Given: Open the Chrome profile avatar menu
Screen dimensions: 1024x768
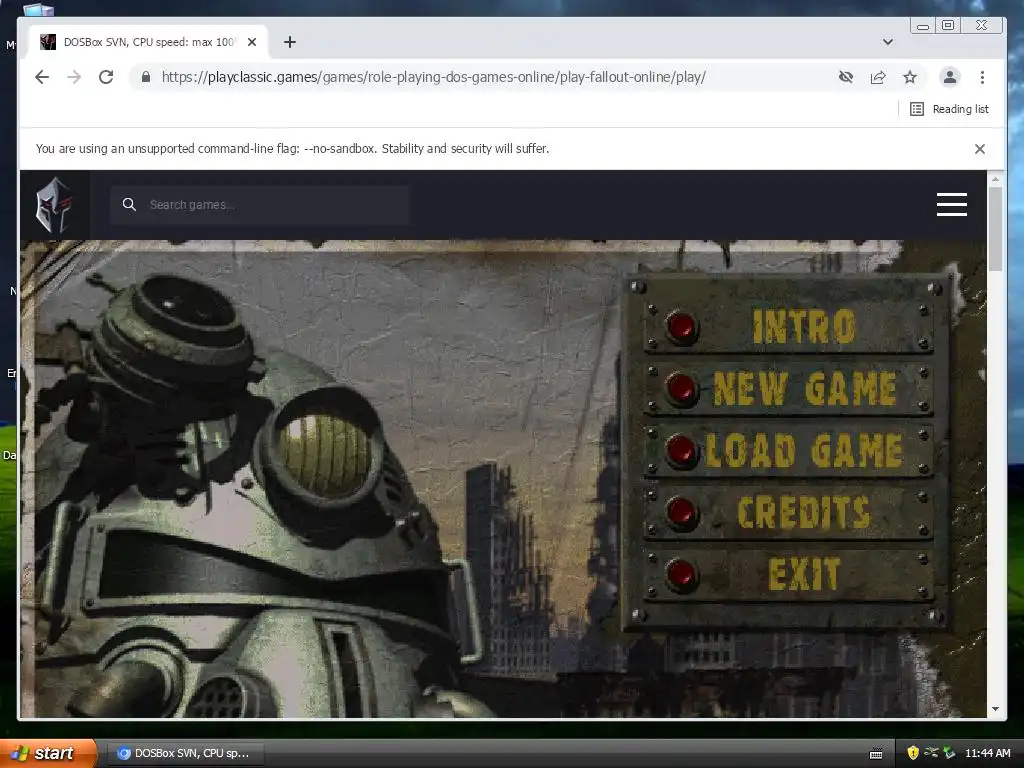Looking at the screenshot, I should point(950,77).
